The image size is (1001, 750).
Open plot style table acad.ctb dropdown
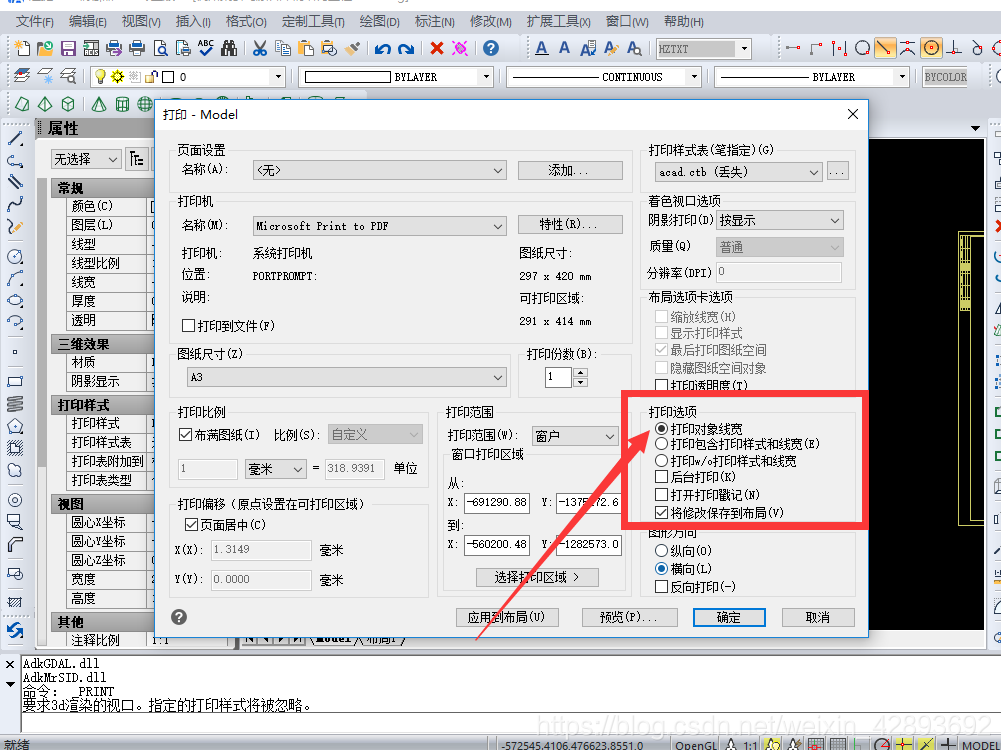(738, 172)
